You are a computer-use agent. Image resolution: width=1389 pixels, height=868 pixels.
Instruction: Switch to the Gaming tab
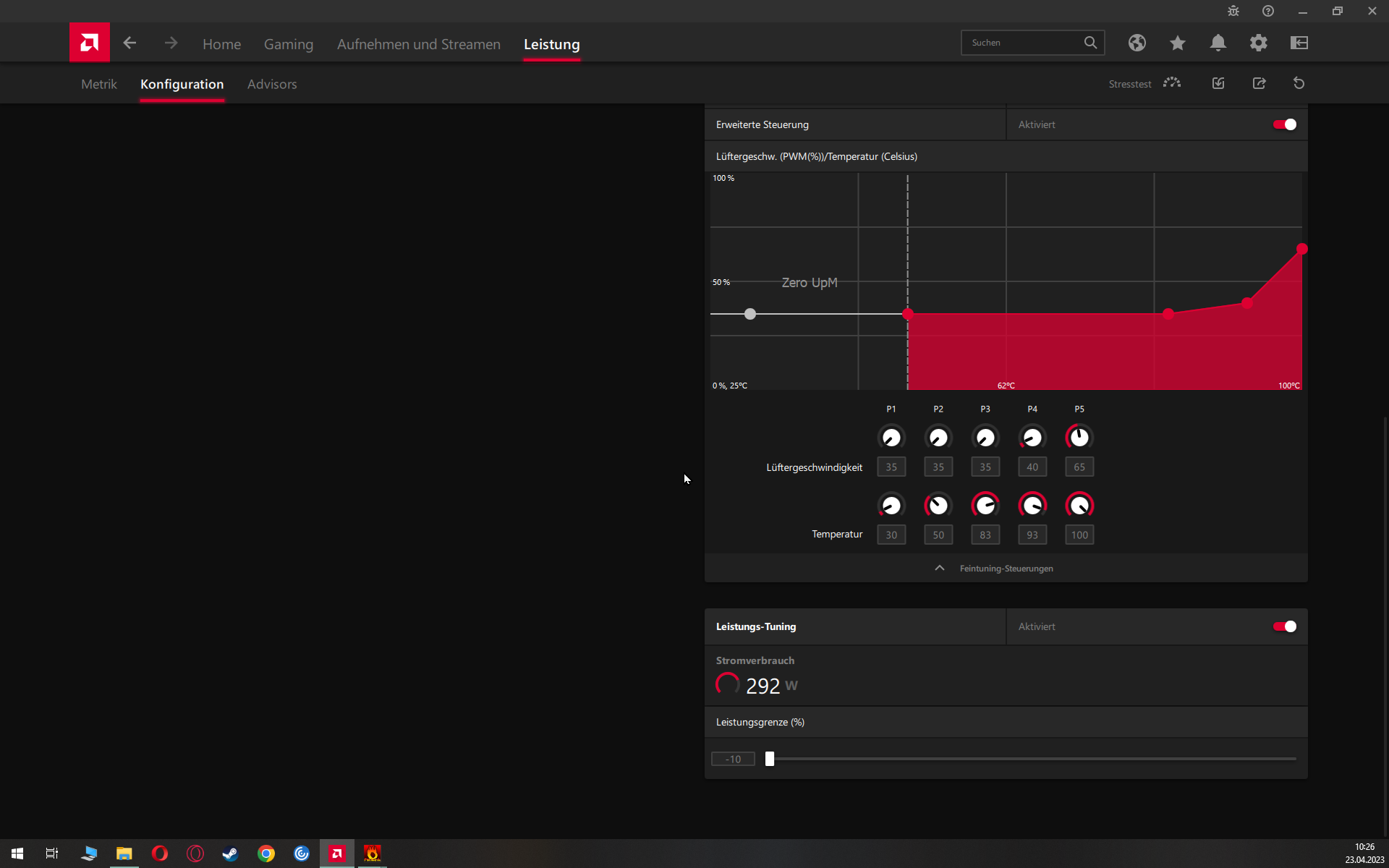(x=288, y=44)
